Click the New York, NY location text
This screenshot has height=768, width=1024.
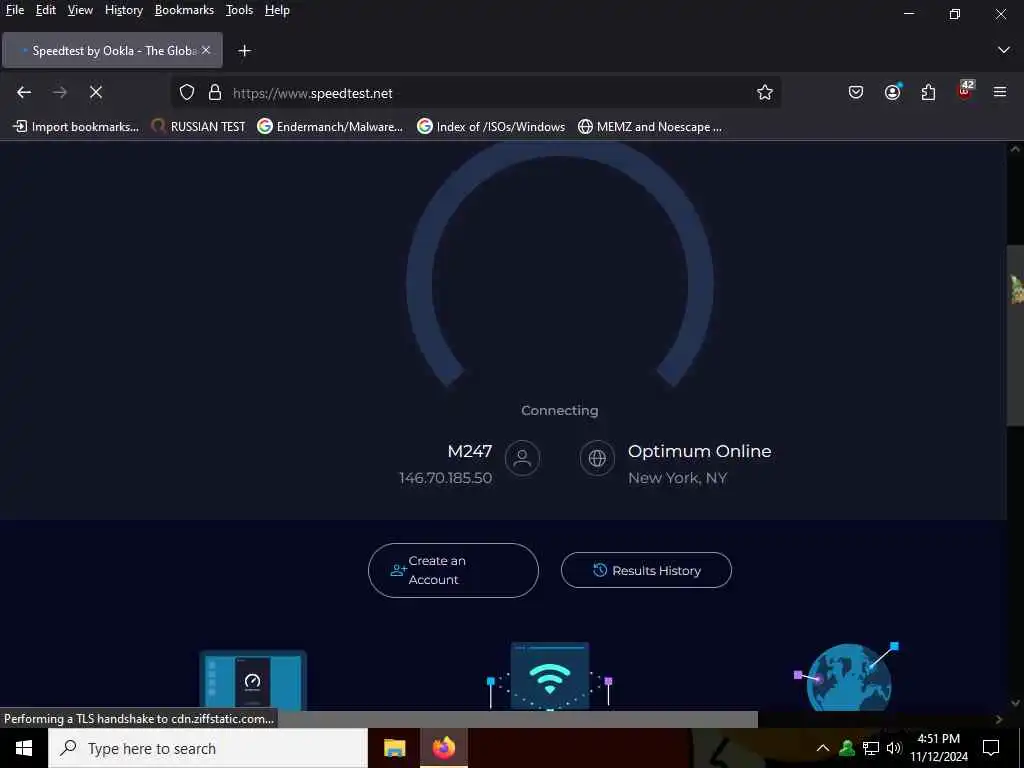point(677,478)
